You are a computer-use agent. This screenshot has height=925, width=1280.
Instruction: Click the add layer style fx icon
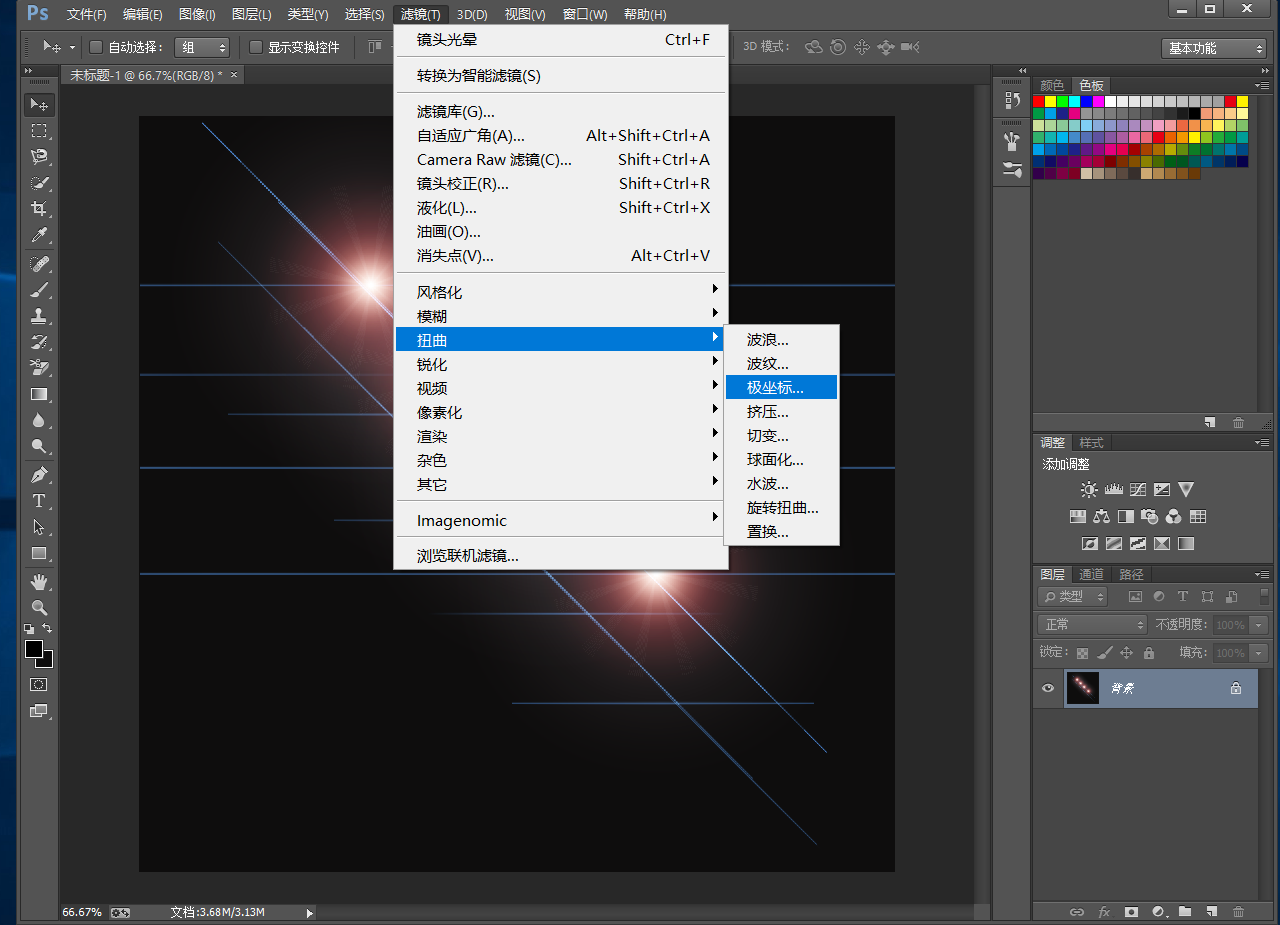click(x=1104, y=912)
